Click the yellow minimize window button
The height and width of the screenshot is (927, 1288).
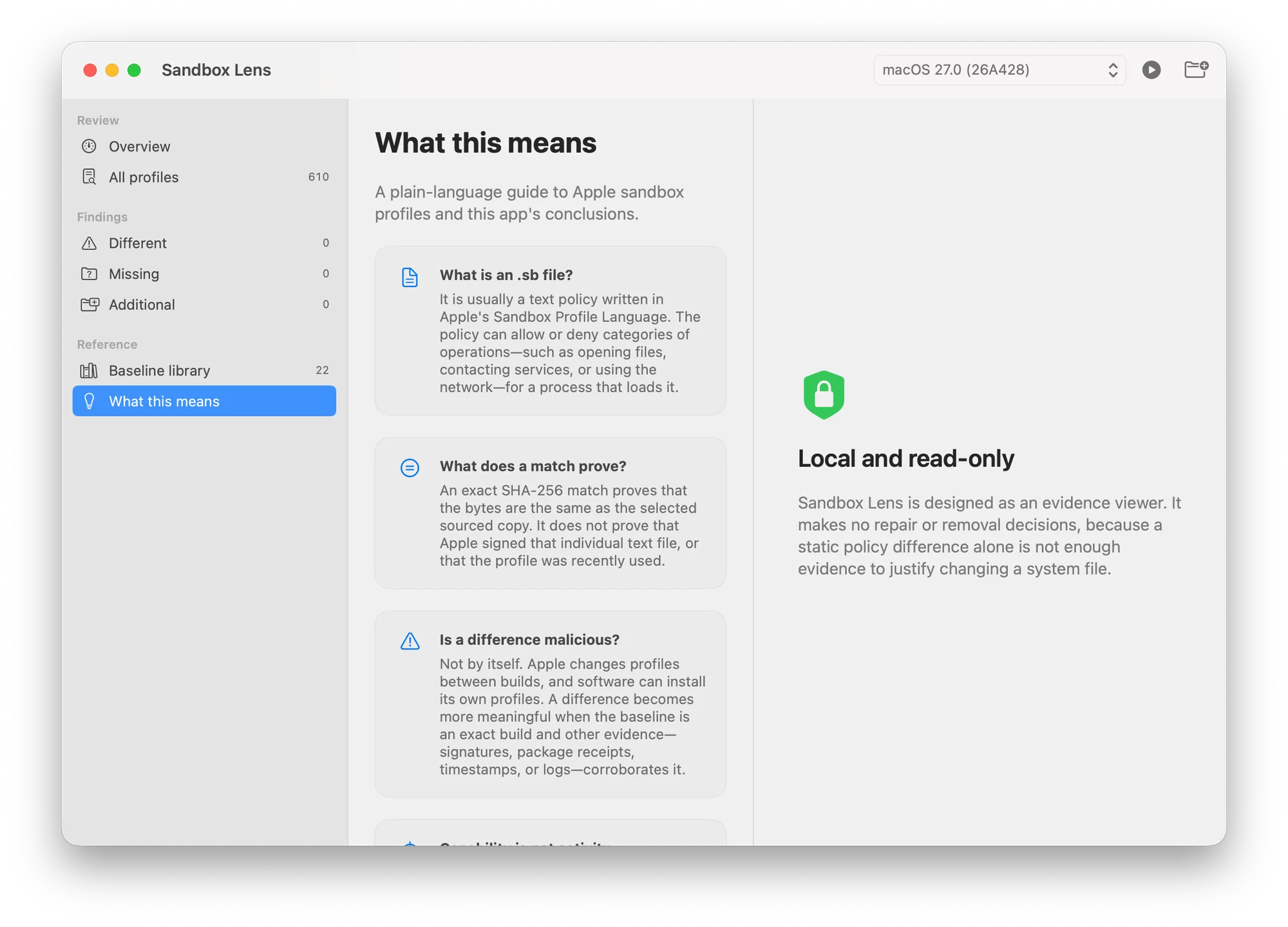click(112, 70)
